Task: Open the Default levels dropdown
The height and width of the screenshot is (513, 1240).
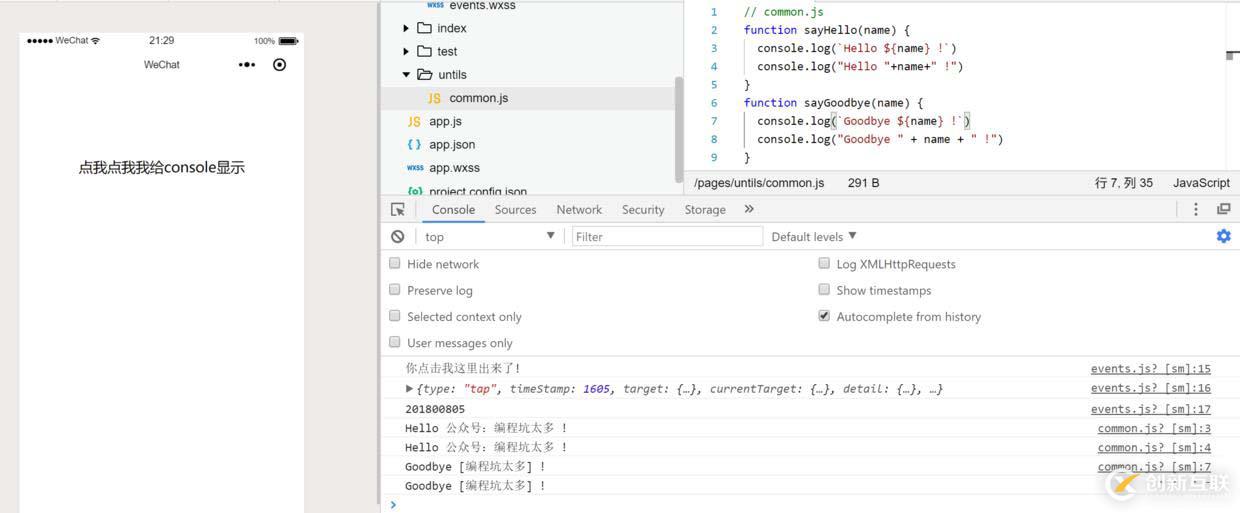Action: pyautogui.click(x=814, y=237)
